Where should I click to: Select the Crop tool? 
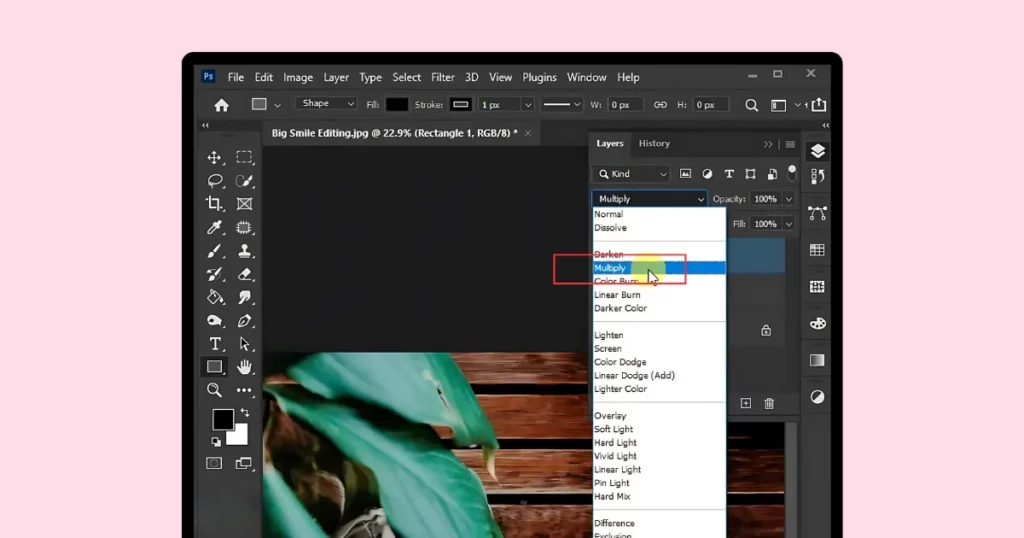point(214,204)
